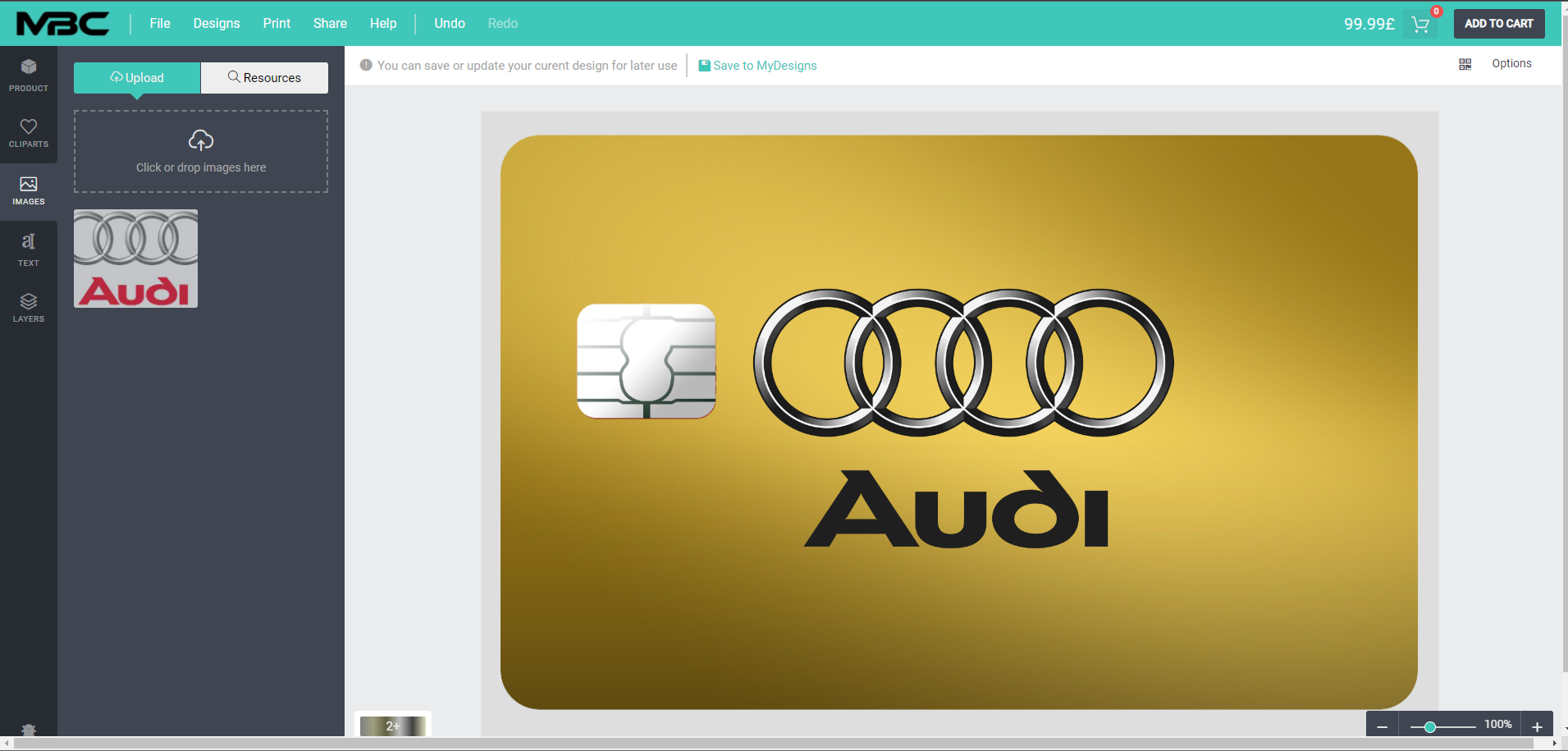The width and height of the screenshot is (1568, 751).
Task: Undo the last action
Action: point(450,24)
